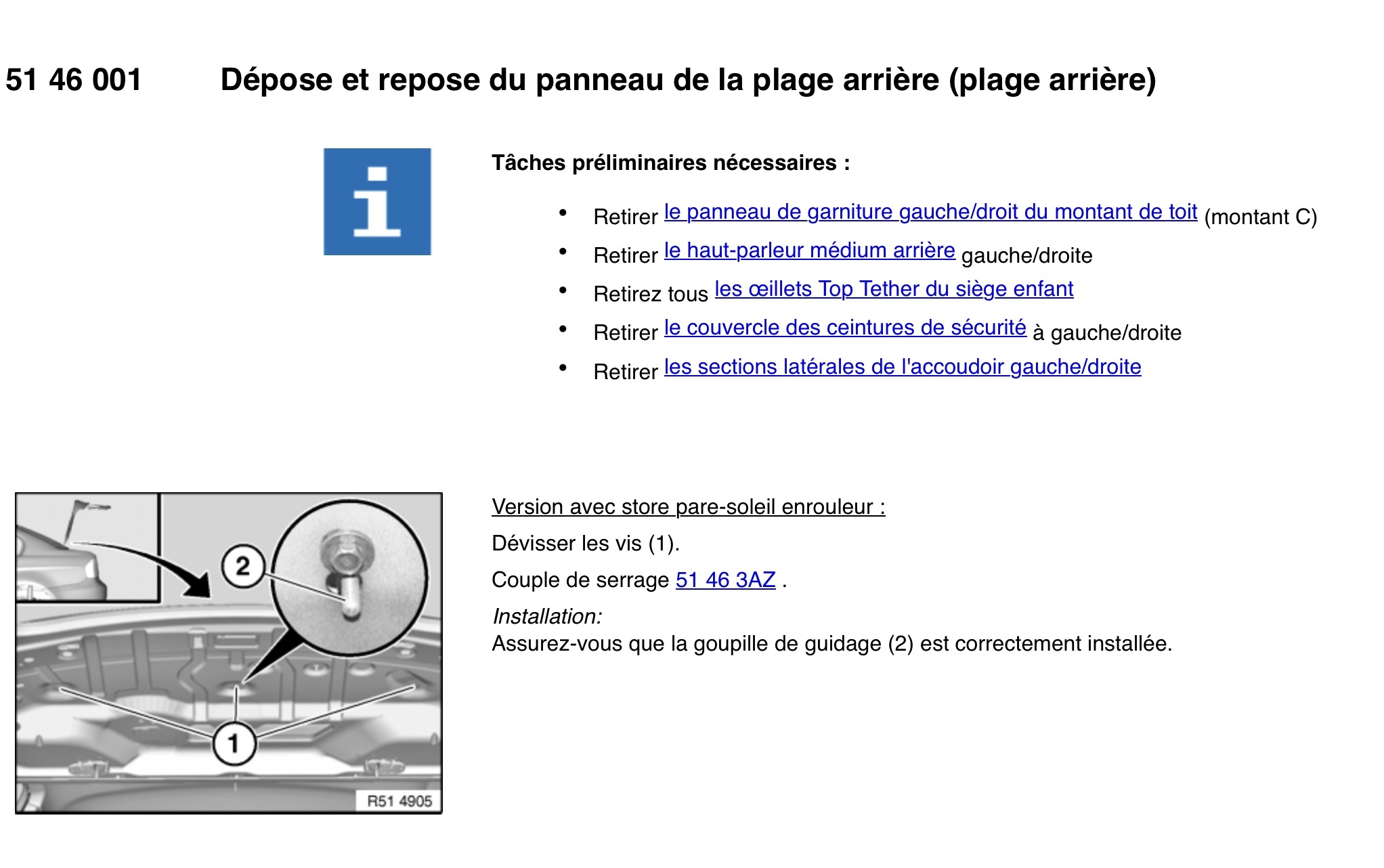Screen dimensions: 1384x868
Task: Open the 'sections latérales de l'accoudoir gauche/droite' link
Action: pyautogui.click(x=902, y=367)
